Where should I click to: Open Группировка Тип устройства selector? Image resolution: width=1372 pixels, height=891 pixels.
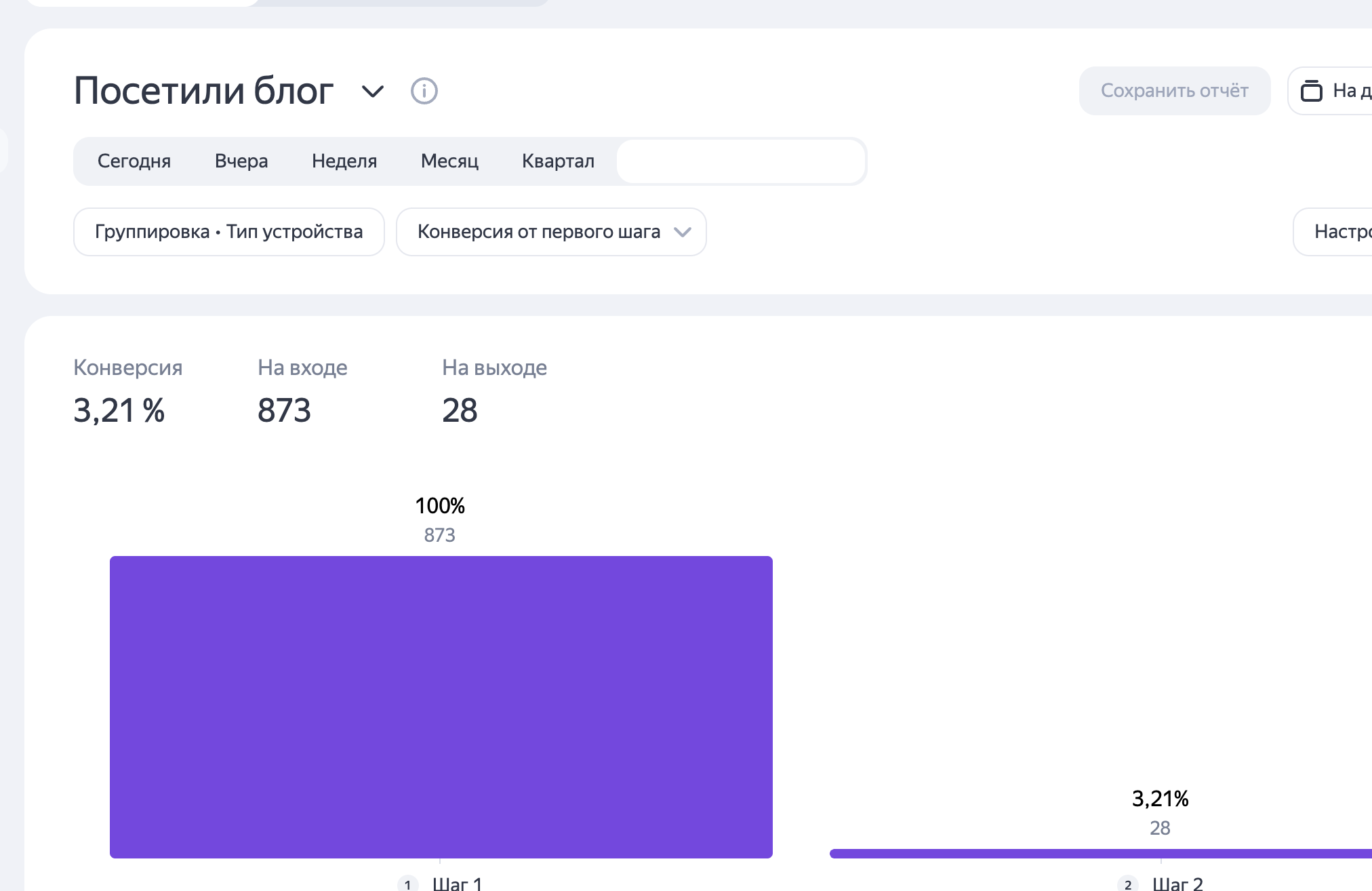[x=229, y=232]
